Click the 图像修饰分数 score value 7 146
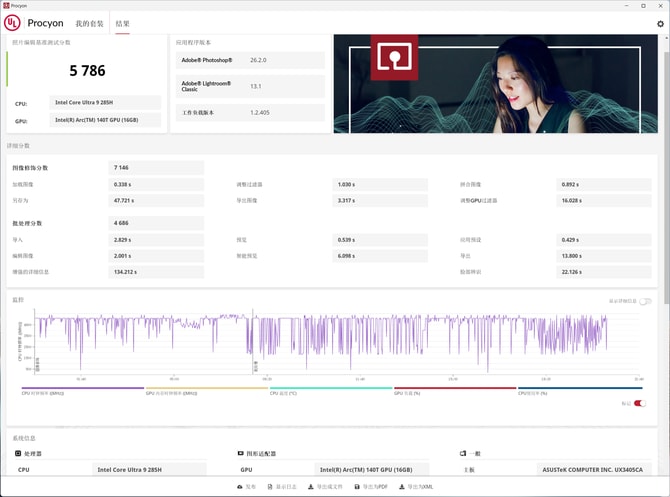Screen dimensions: 670x497 click(156, 168)
